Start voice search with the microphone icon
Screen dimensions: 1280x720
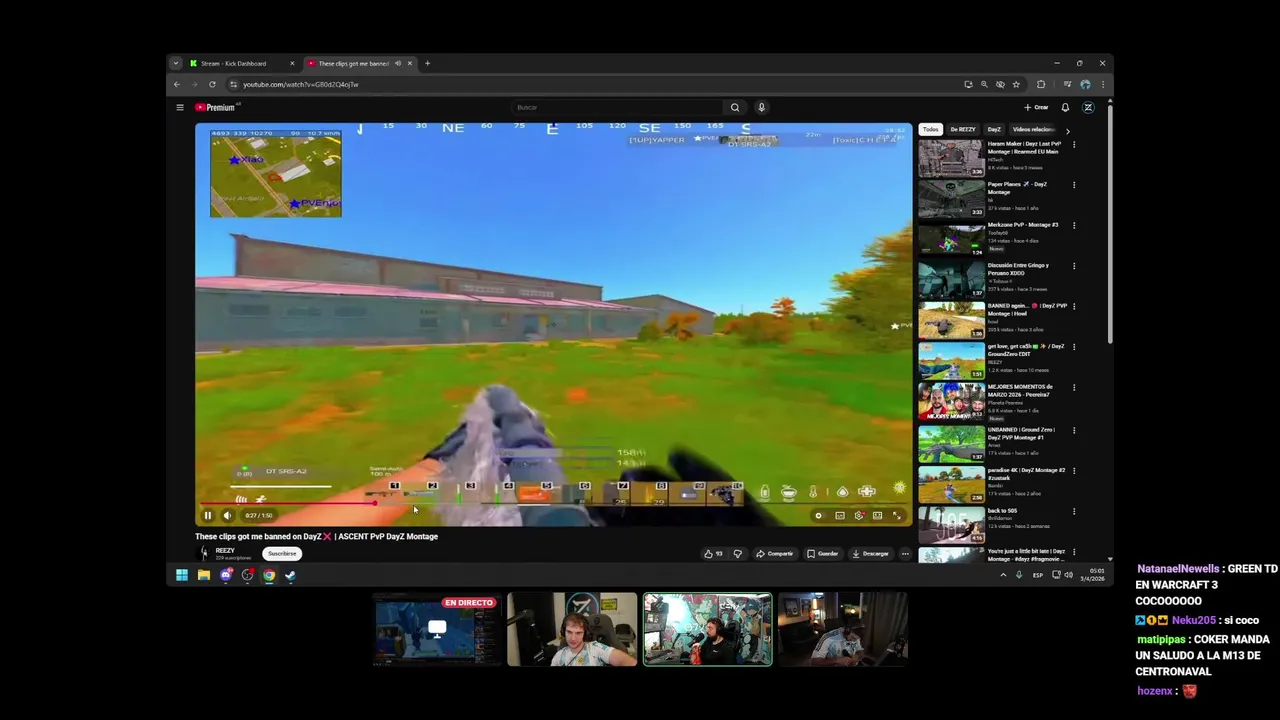click(761, 108)
